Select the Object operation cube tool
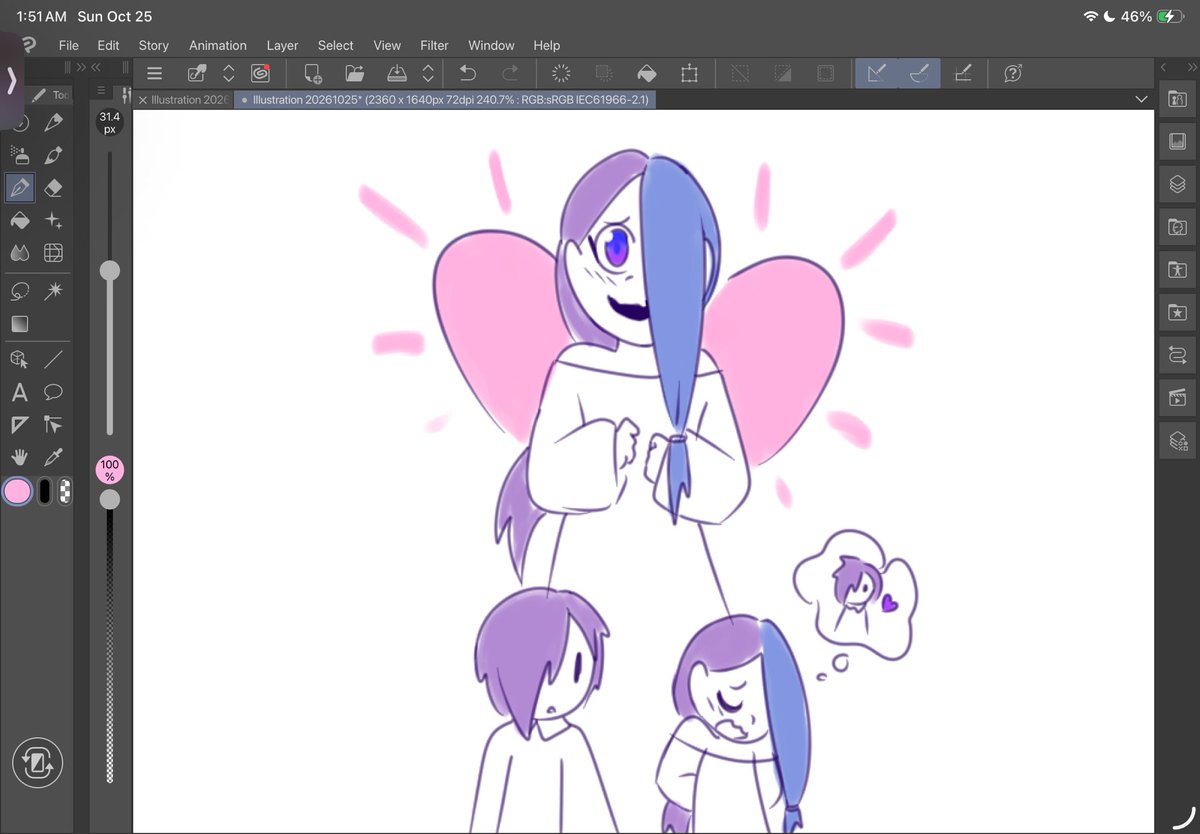 [19, 359]
